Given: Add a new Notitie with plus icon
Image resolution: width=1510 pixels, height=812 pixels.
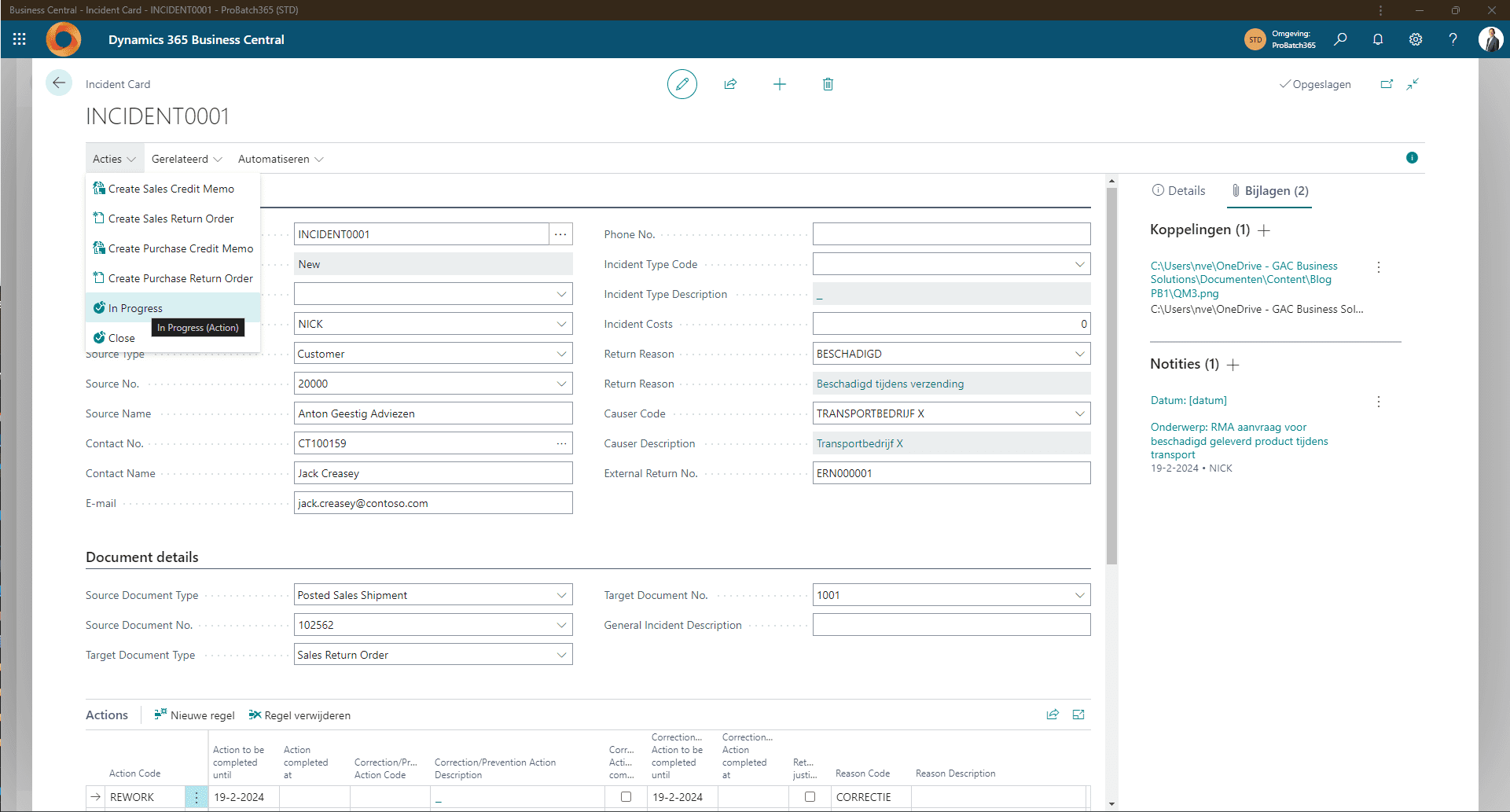Looking at the screenshot, I should [x=1233, y=365].
